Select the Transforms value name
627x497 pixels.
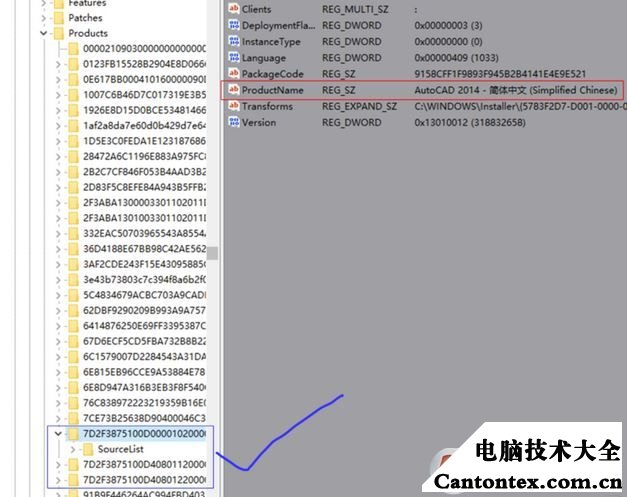click(x=267, y=106)
